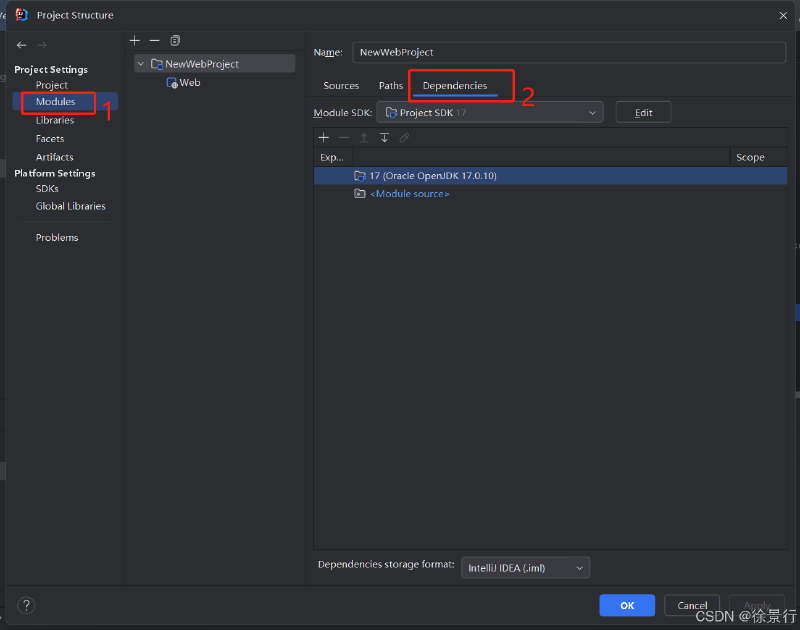The height and width of the screenshot is (630, 800).
Task: Edit the selected dependency with pencil icon
Action: [404, 138]
